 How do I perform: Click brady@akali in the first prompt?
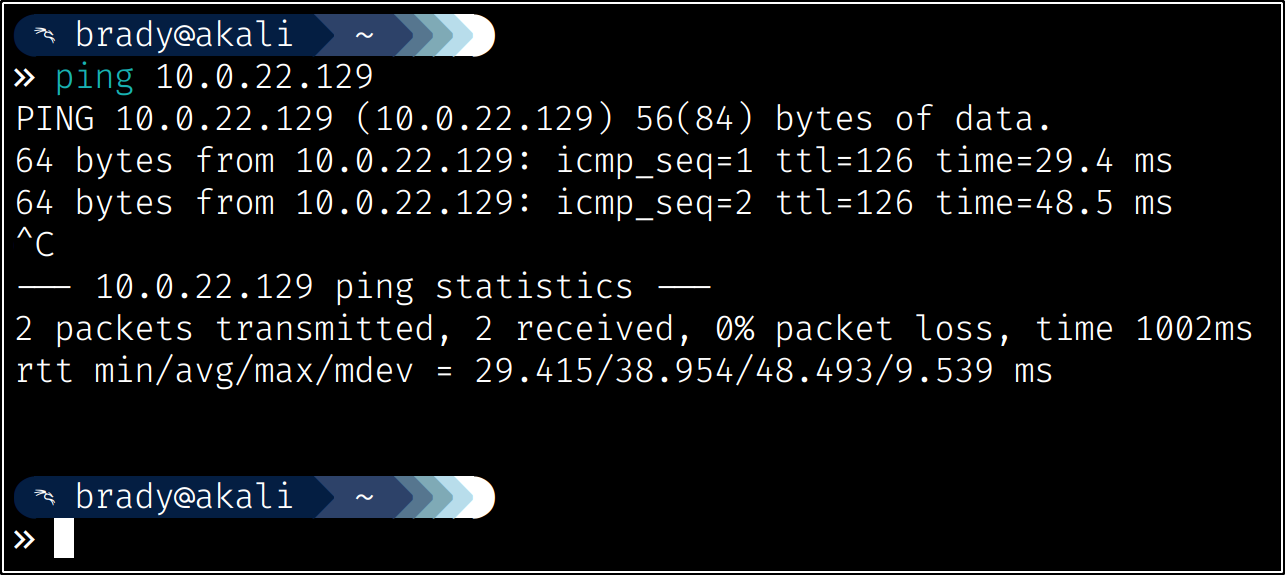(x=184, y=37)
